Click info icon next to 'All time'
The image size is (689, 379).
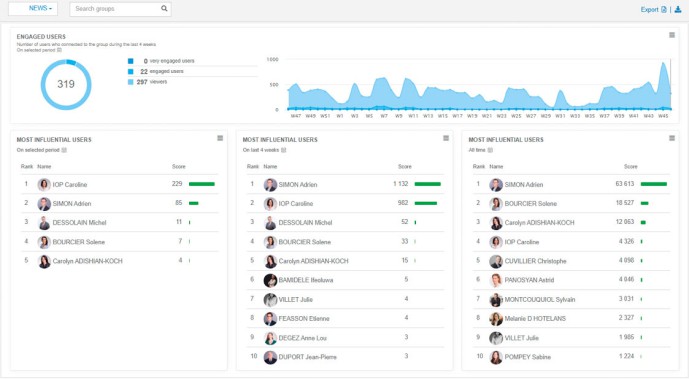pyautogui.click(x=490, y=150)
